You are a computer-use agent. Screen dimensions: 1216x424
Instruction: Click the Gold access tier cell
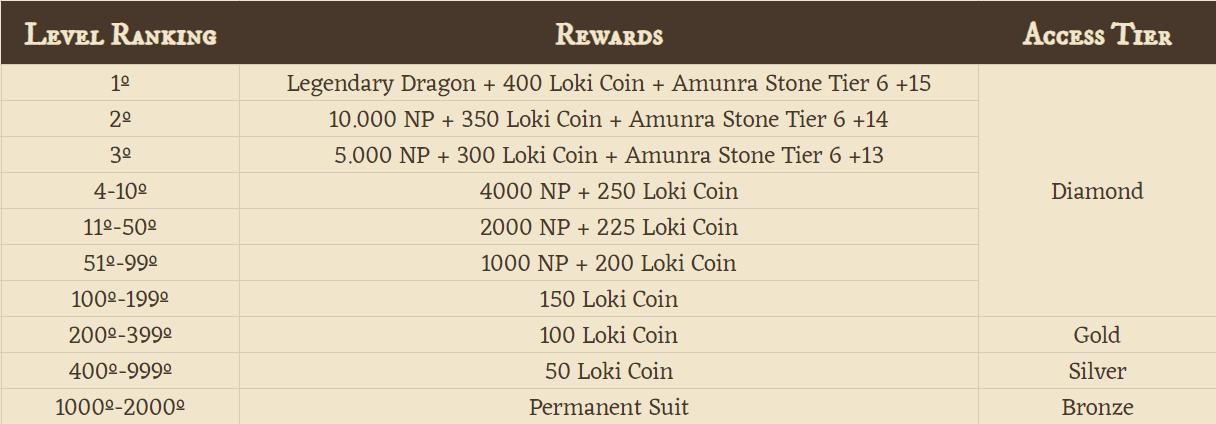click(x=1097, y=335)
